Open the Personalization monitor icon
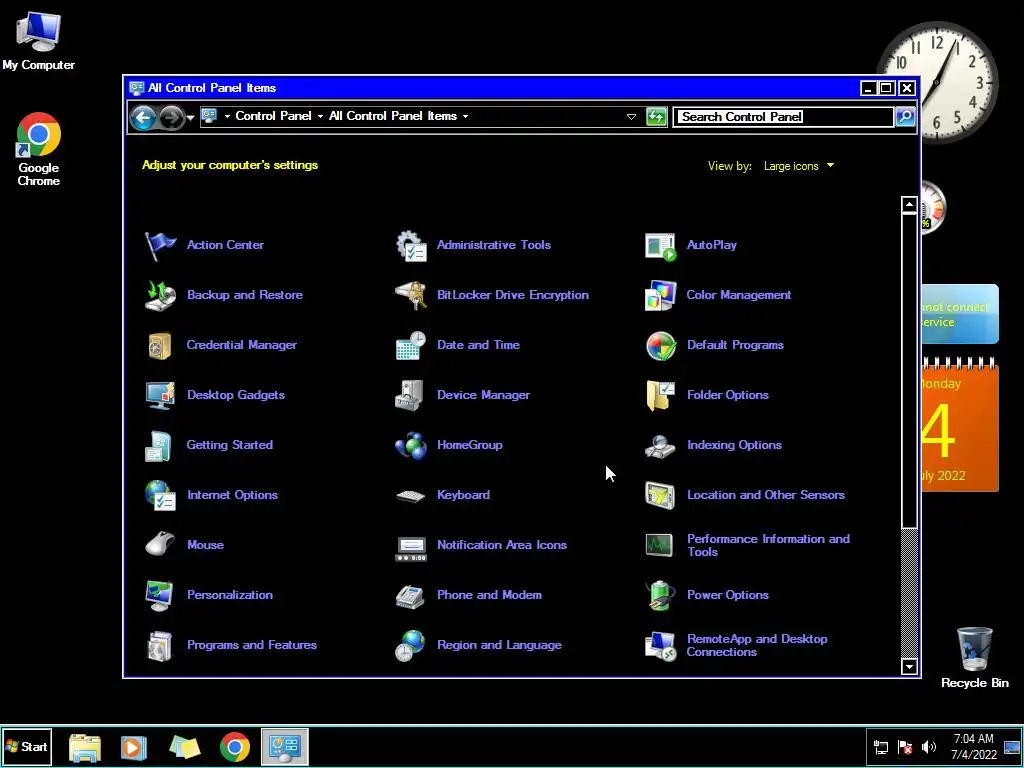1024x768 pixels. (x=160, y=595)
